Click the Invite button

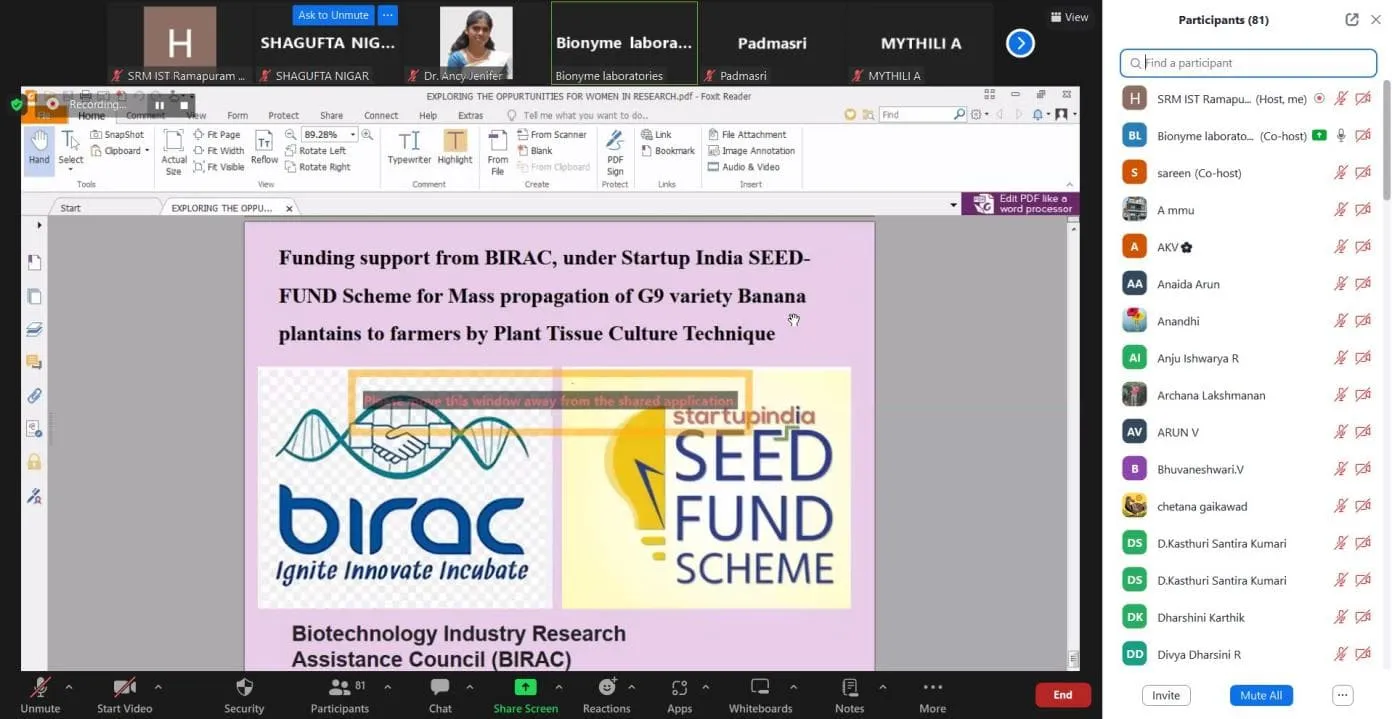click(x=1166, y=695)
